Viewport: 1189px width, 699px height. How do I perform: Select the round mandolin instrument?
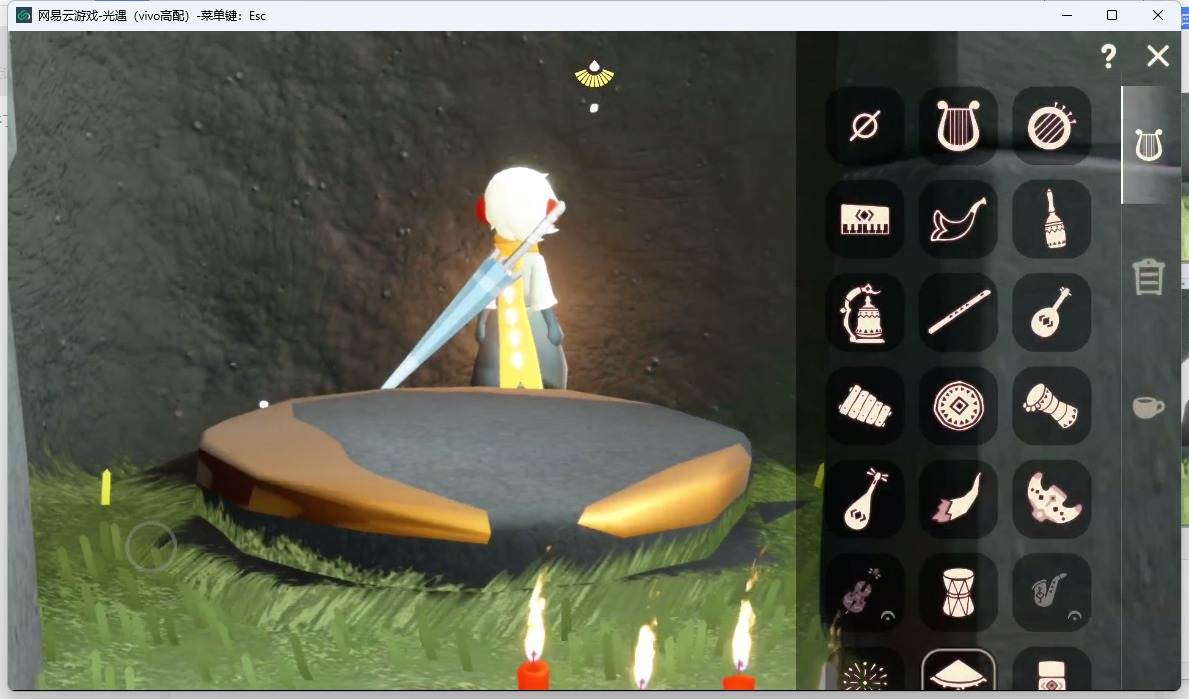point(1051,312)
